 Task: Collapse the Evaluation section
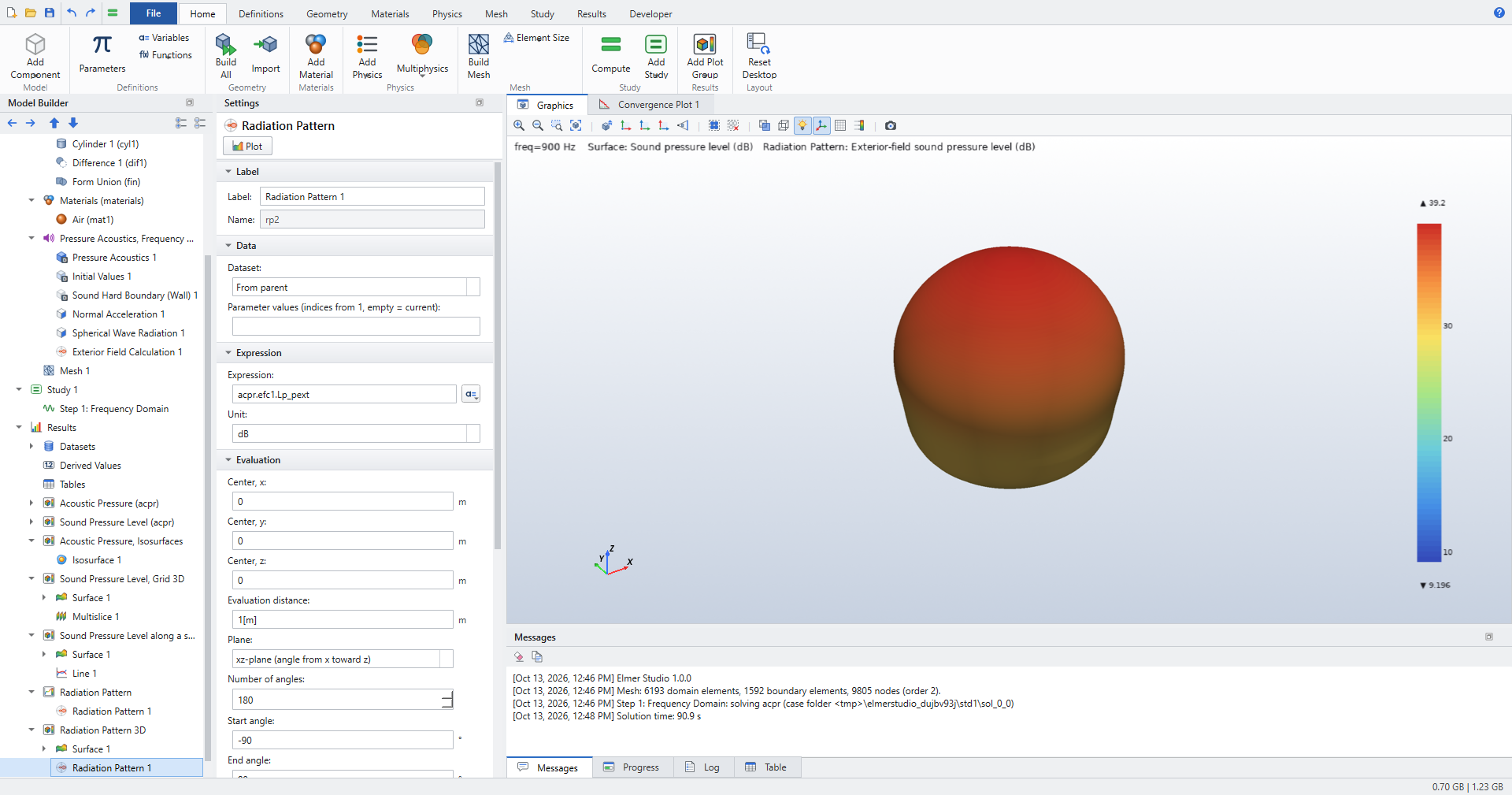pos(229,460)
